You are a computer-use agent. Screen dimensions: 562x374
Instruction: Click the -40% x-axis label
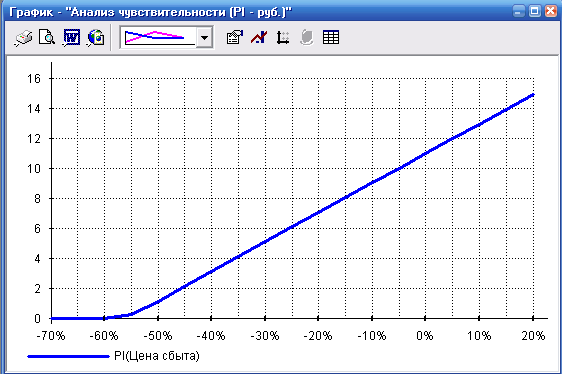211,336
